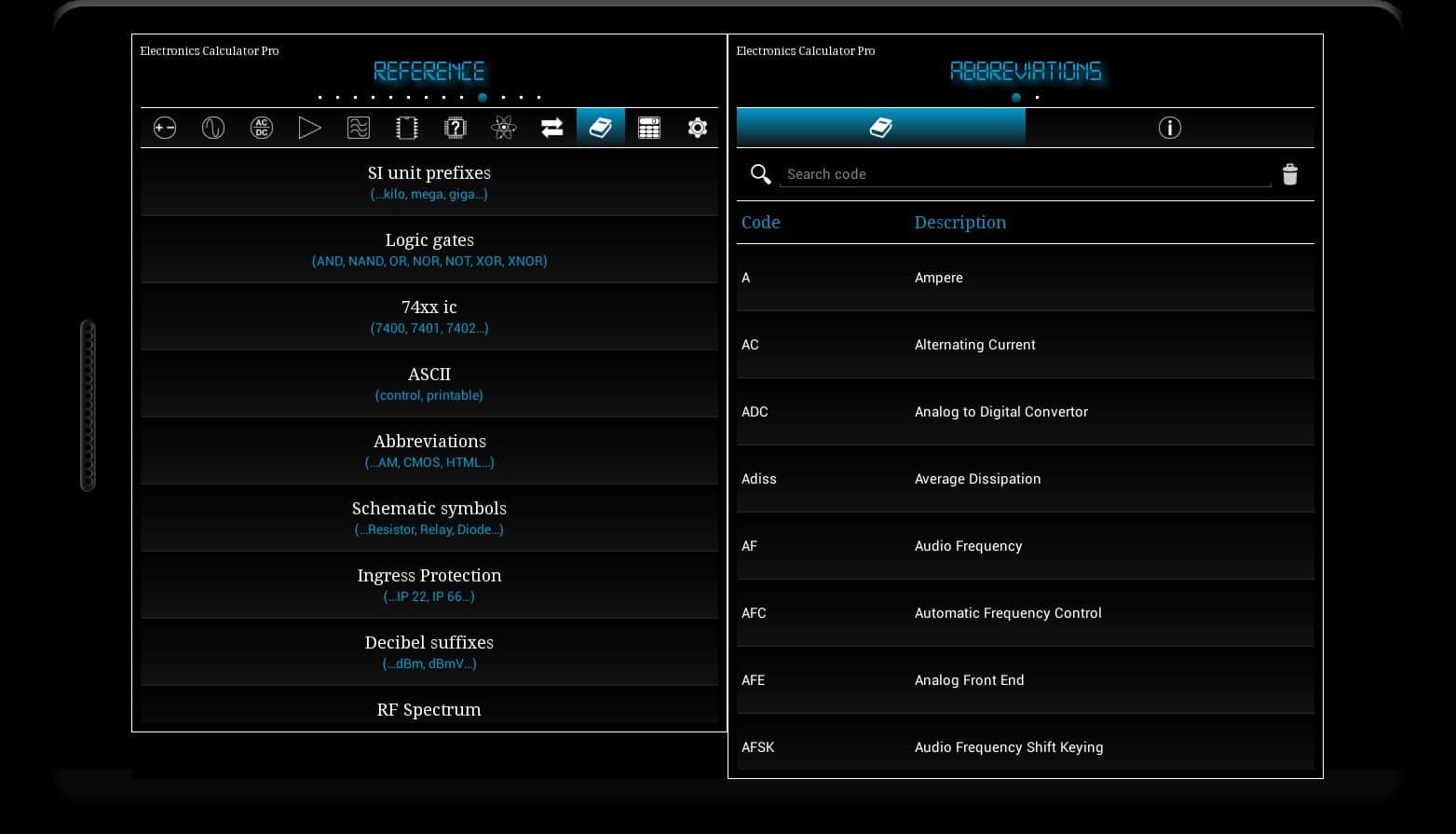Select the atom icon
The width and height of the screenshot is (1456, 834).
(504, 128)
